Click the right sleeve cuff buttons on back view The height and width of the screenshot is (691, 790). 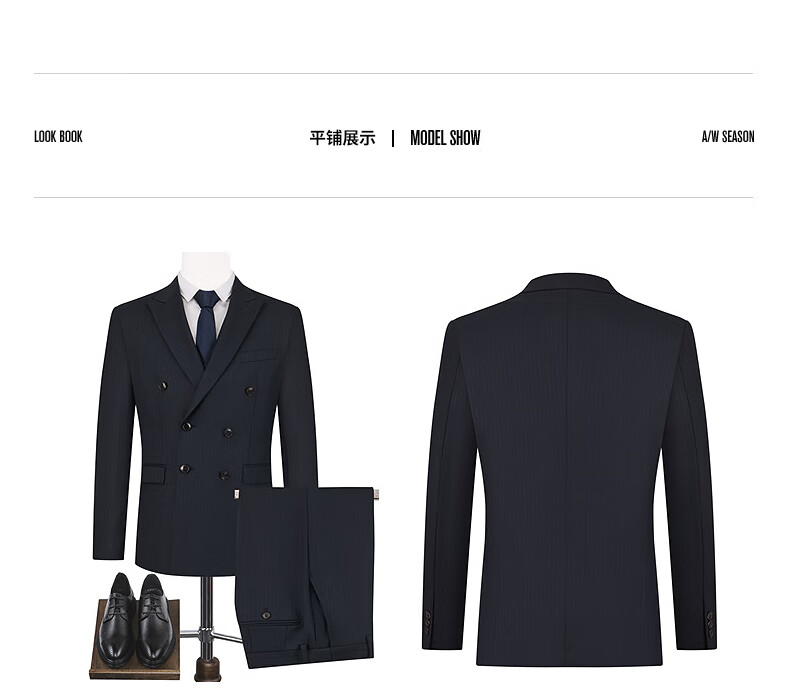710,623
